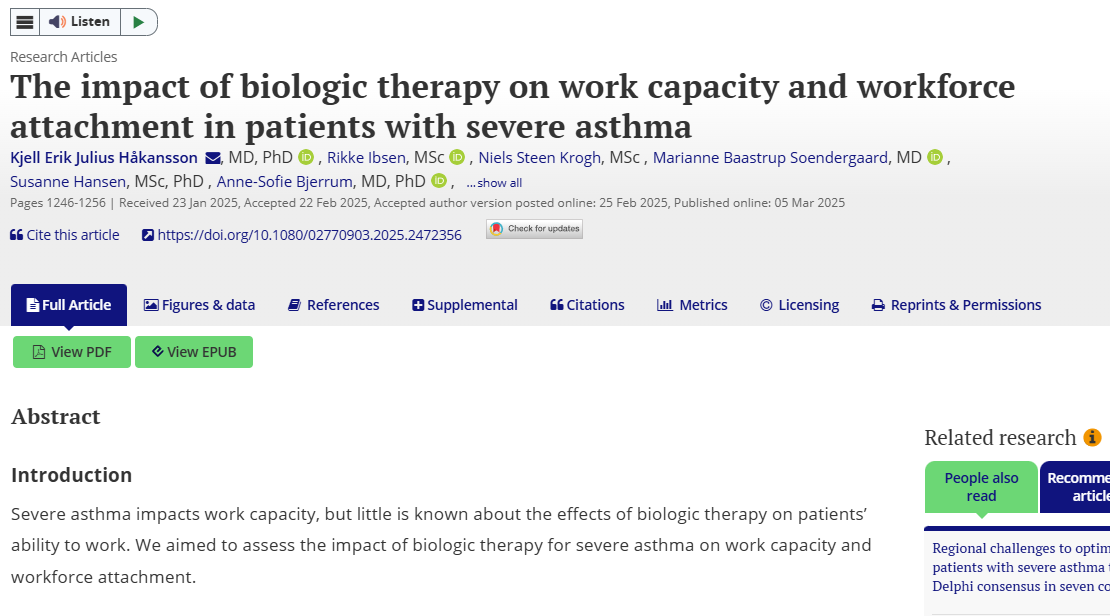Viewport: 1110px width, 616px height.
Task: Open the Supplemental section
Action: (464, 304)
